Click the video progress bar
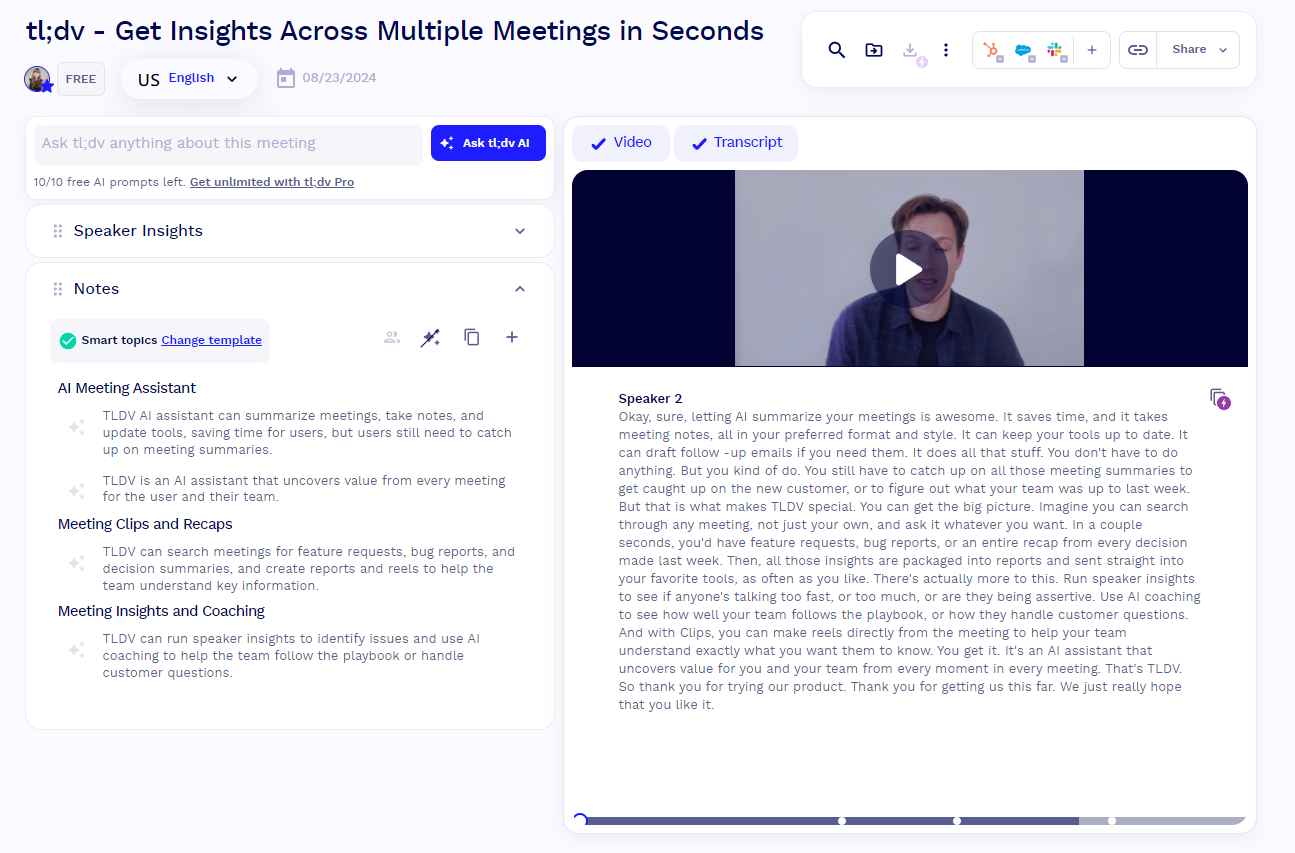The height and width of the screenshot is (853, 1295). pos(910,821)
